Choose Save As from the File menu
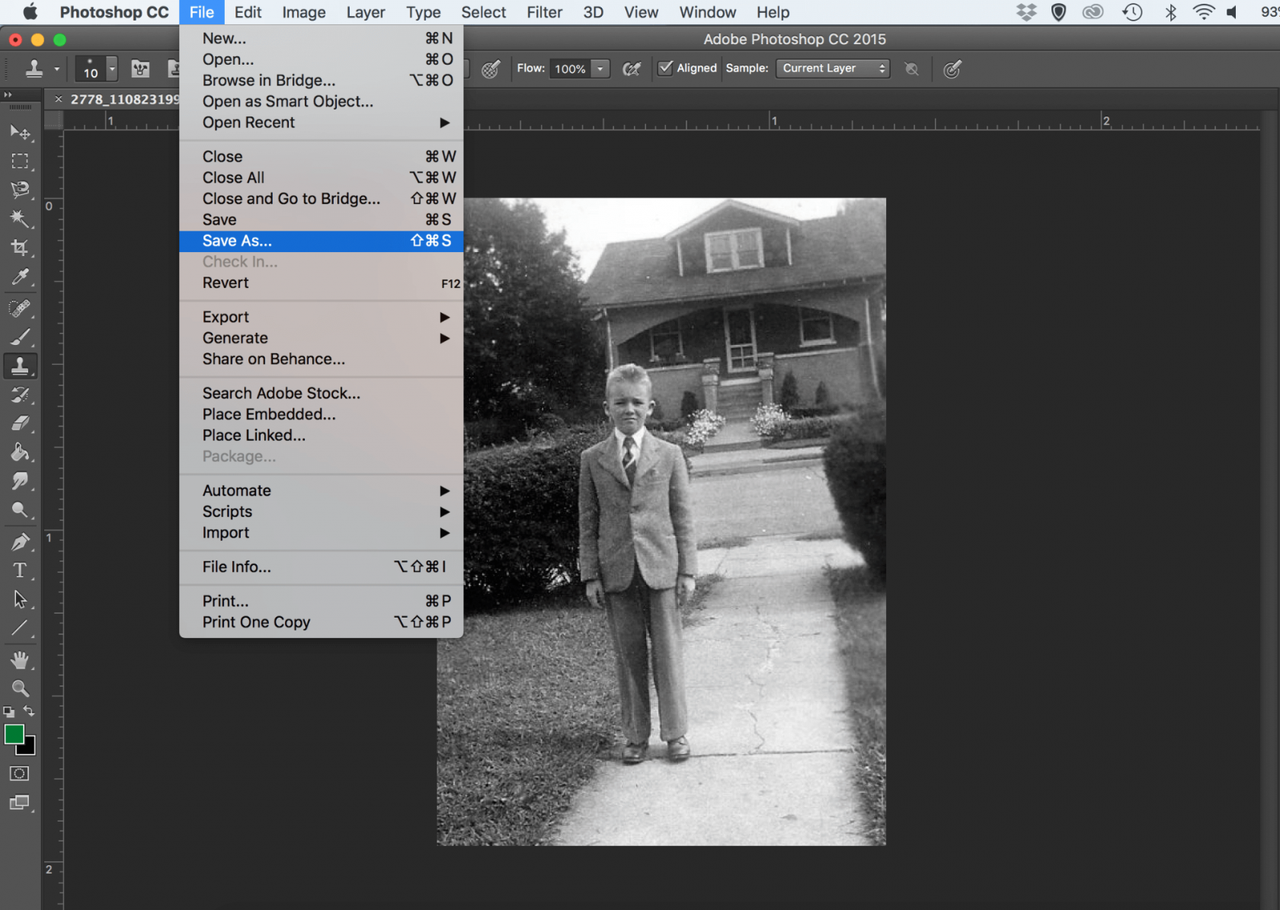The image size is (1280, 910). click(x=236, y=240)
